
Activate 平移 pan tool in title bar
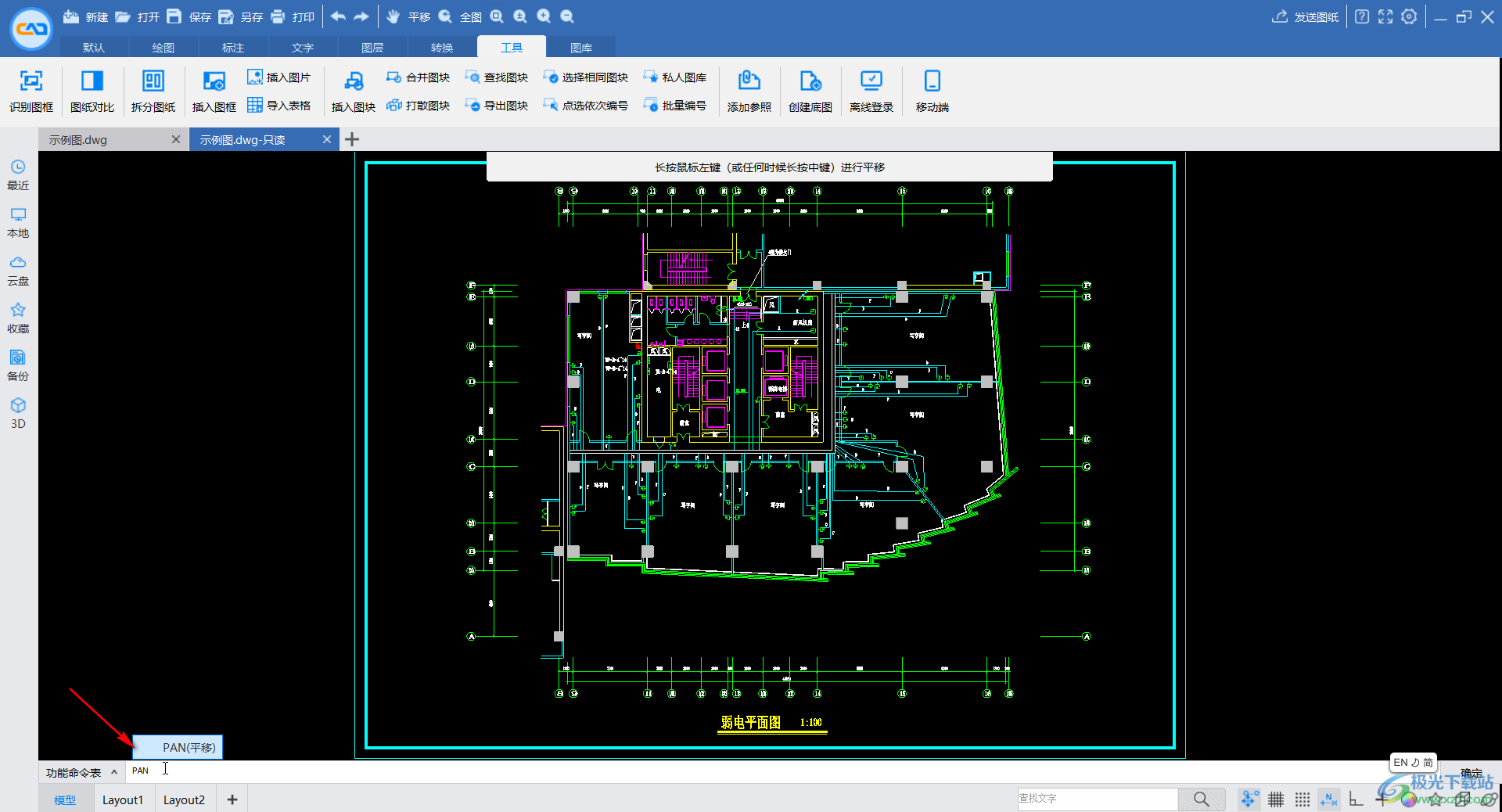tap(408, 16)
